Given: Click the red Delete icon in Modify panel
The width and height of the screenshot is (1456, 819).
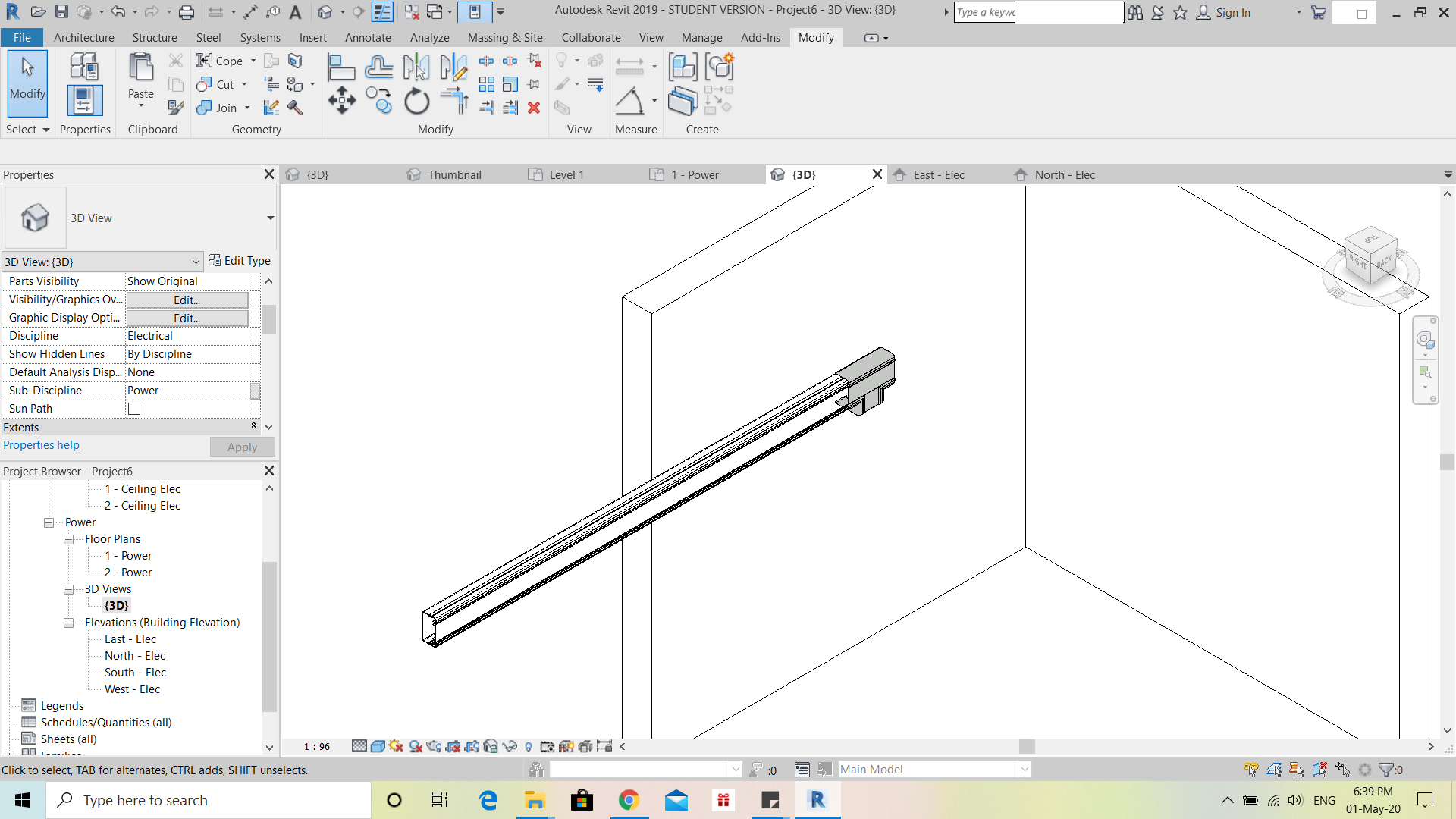Looking at the screenshot, I should [x=534, y=108].
